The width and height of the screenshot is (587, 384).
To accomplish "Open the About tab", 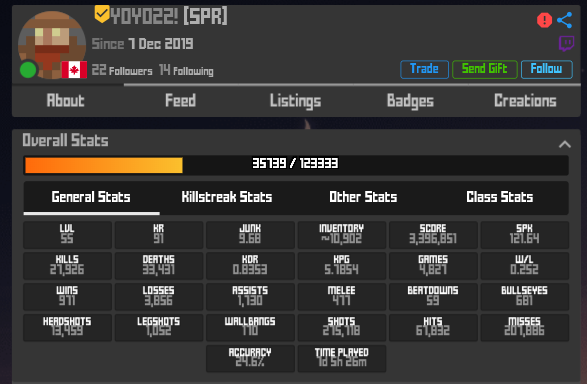I will coord(66,101).
